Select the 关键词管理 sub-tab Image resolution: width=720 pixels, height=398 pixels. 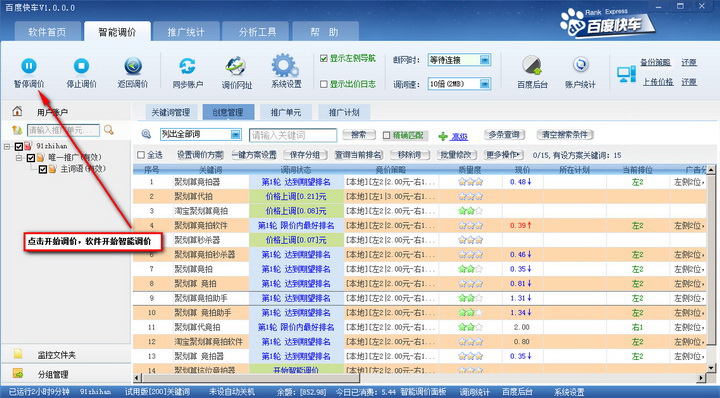[171, 112]
